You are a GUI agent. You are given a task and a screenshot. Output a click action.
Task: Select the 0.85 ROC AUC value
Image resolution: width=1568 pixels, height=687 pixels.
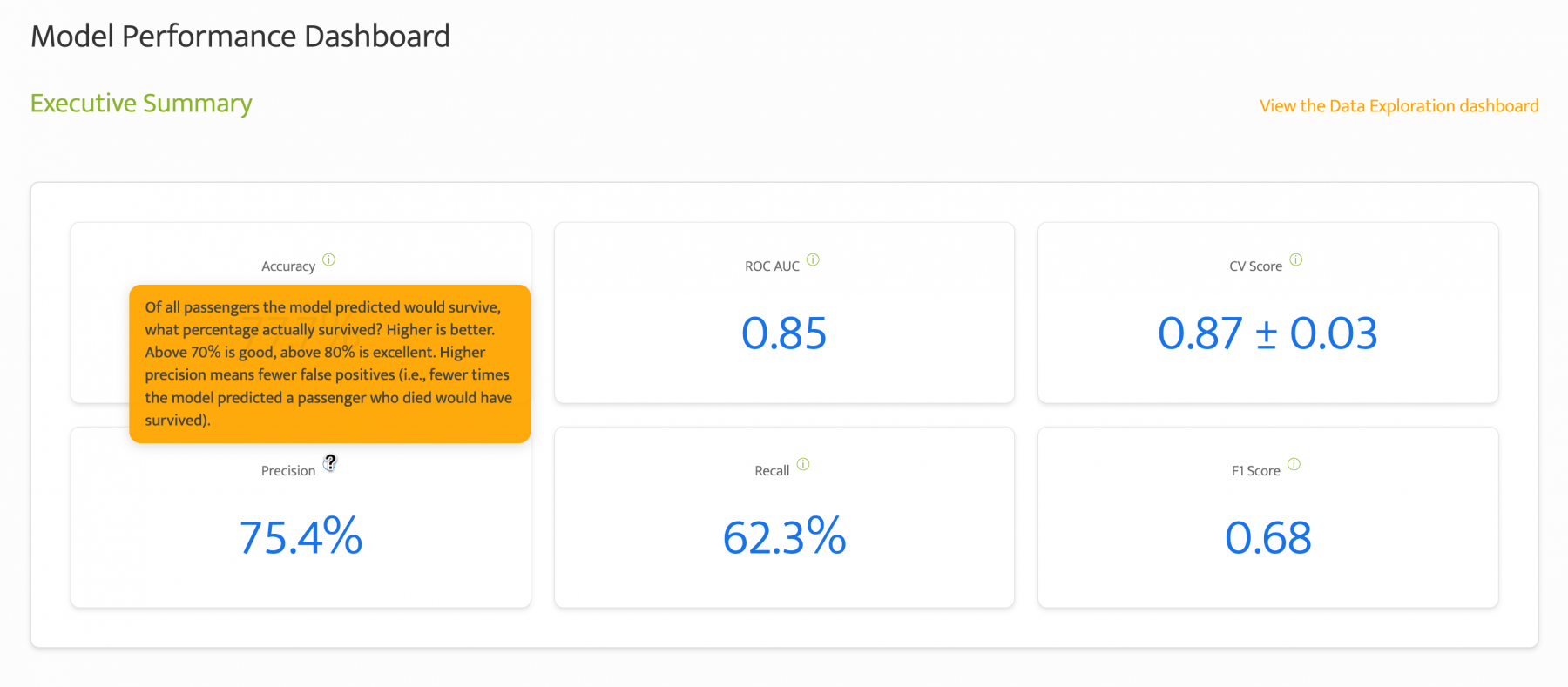coord(784,333)
